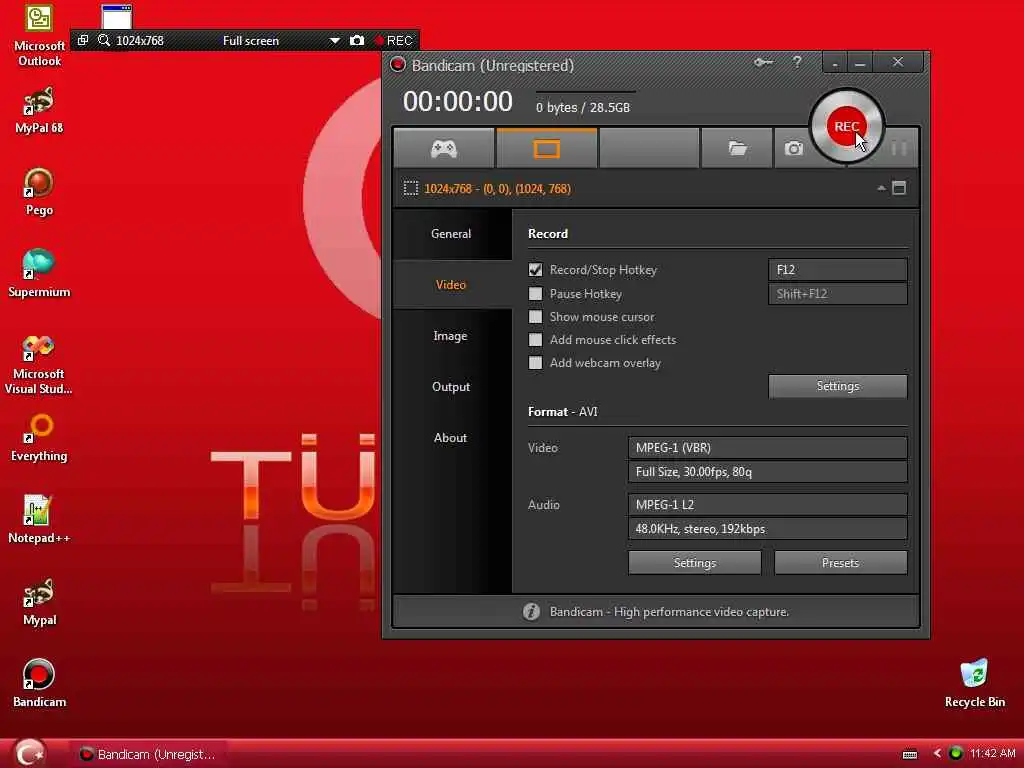Open the General tab
Image resolution: width=1024 pixels, height=768 pixels.
click(x=452, y=234)
